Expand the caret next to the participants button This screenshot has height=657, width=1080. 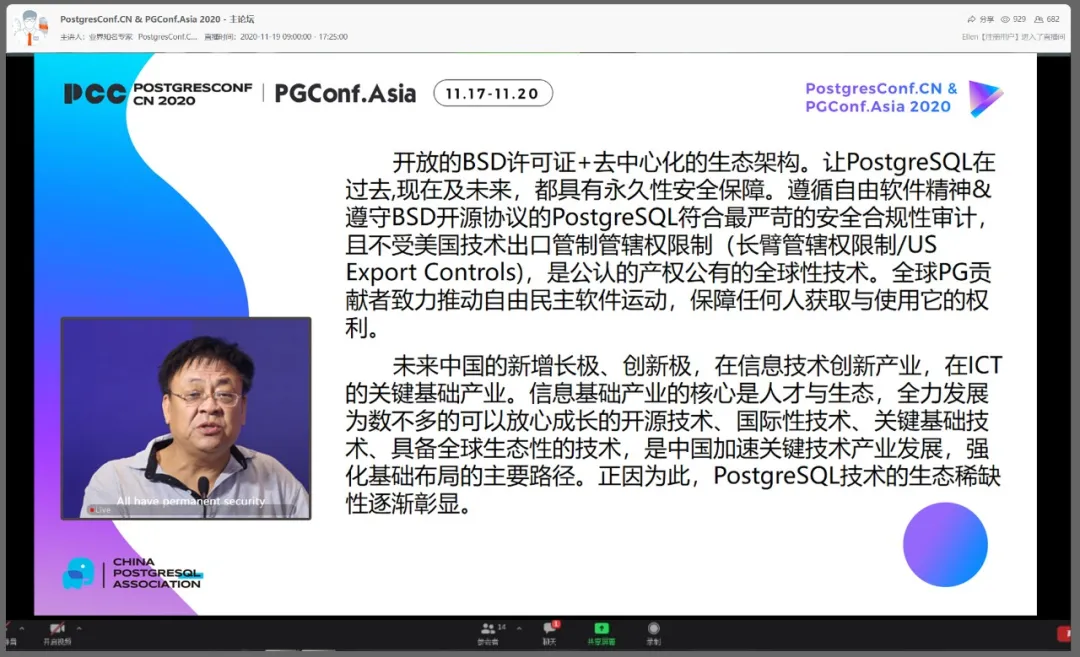coord(519,628)
